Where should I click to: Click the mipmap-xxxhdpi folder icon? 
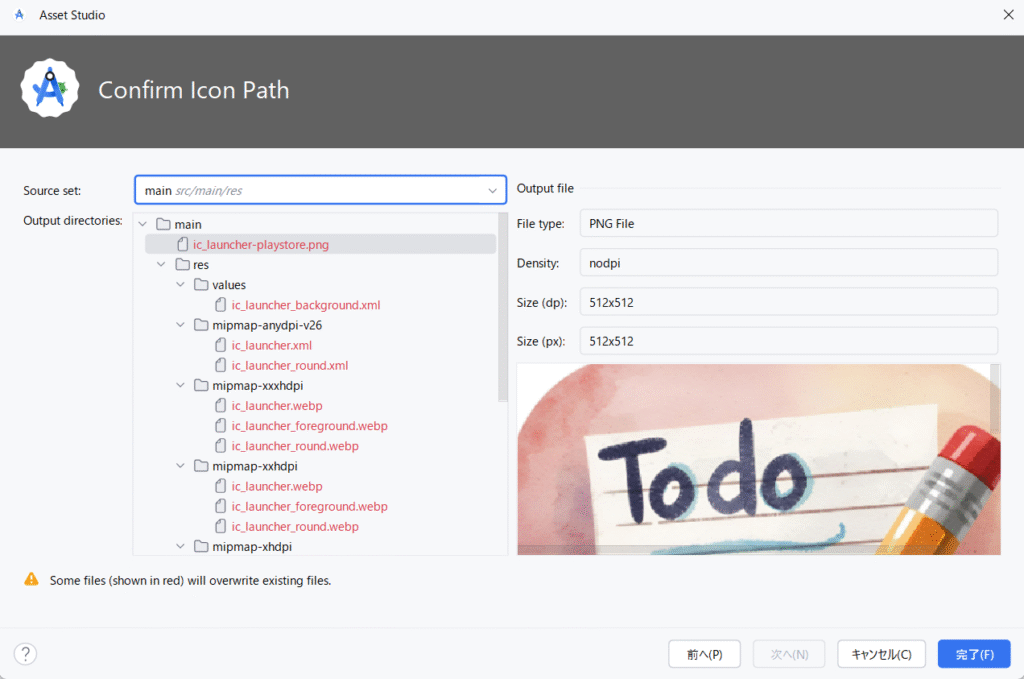[x=201, y=385]
